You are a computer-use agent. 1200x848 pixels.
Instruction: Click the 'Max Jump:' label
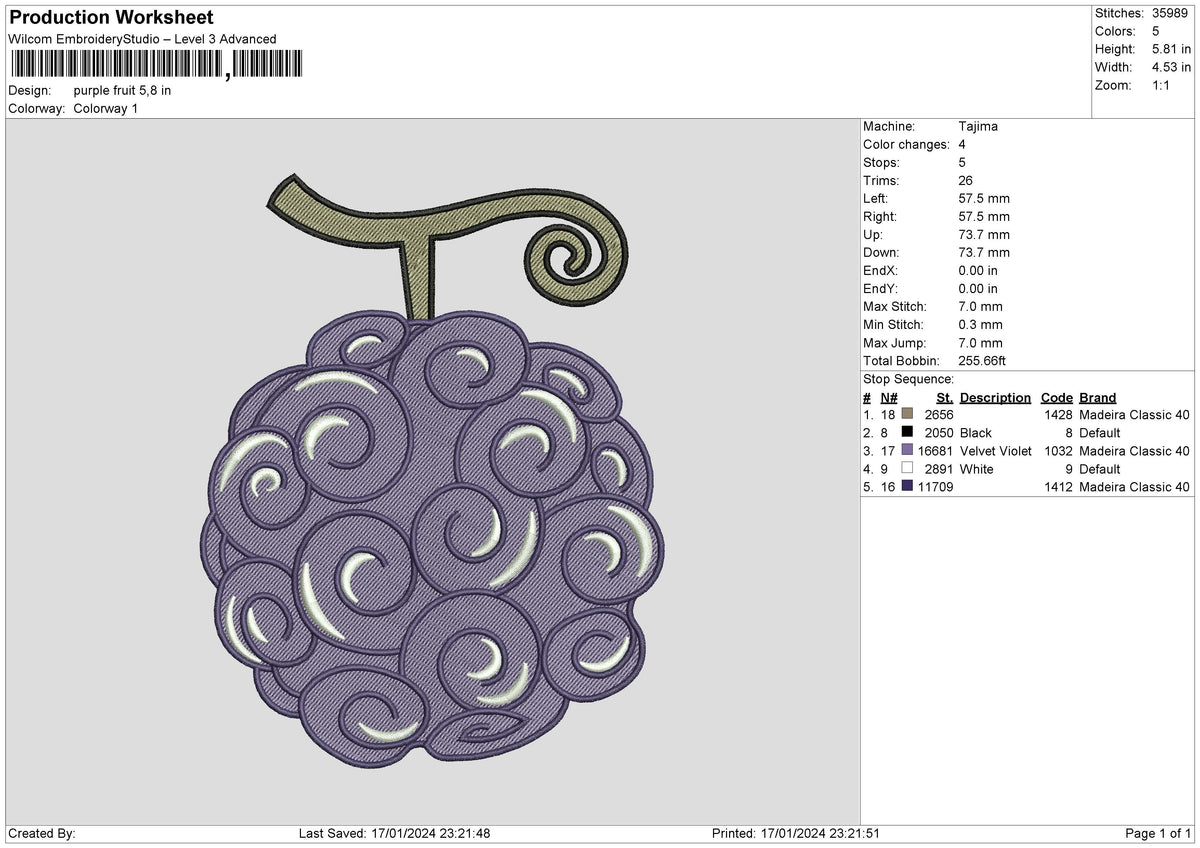pos(893,343)
